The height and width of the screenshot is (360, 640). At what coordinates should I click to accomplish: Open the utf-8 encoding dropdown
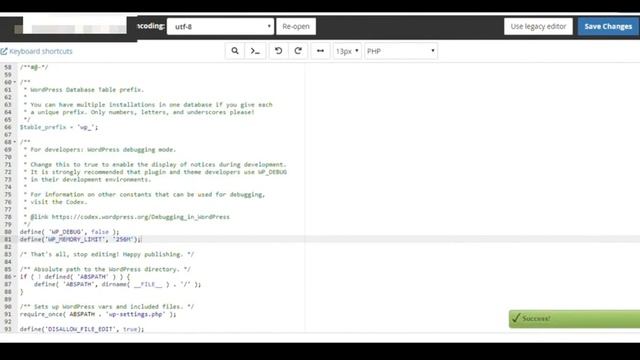pos(220,27)
